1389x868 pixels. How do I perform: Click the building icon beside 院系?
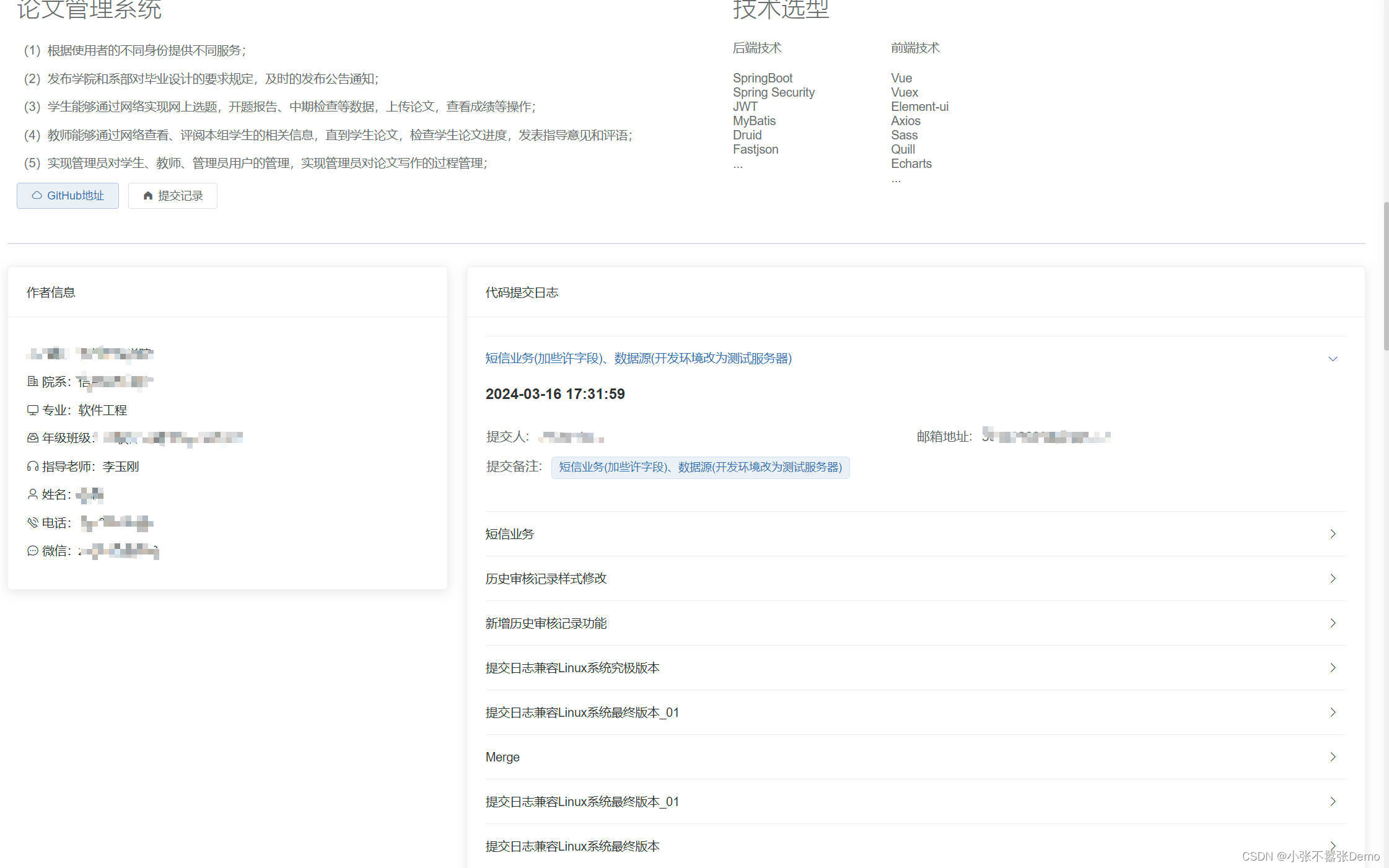click(32, 382)
